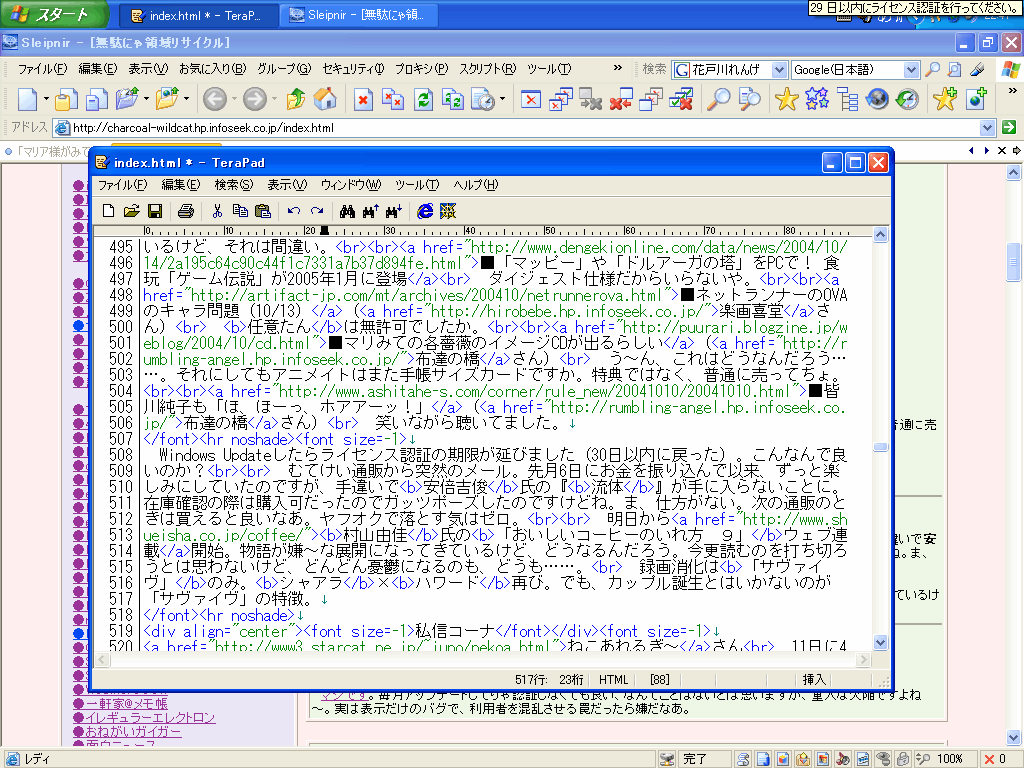Open the address bar URL history dropdown
1024x768 pixels.
[x=988, y=128]
